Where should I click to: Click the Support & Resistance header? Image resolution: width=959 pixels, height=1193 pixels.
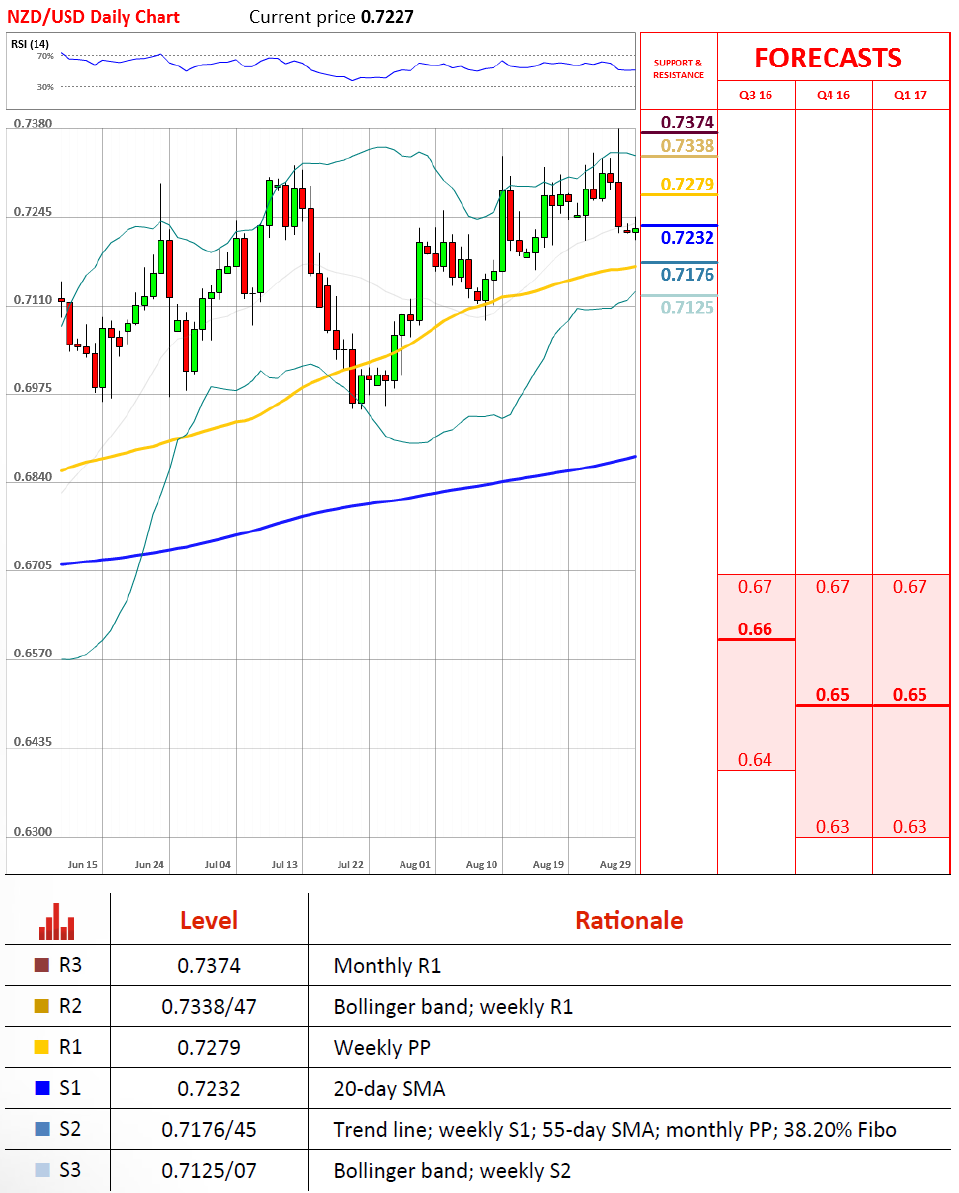tap(678, 69)
